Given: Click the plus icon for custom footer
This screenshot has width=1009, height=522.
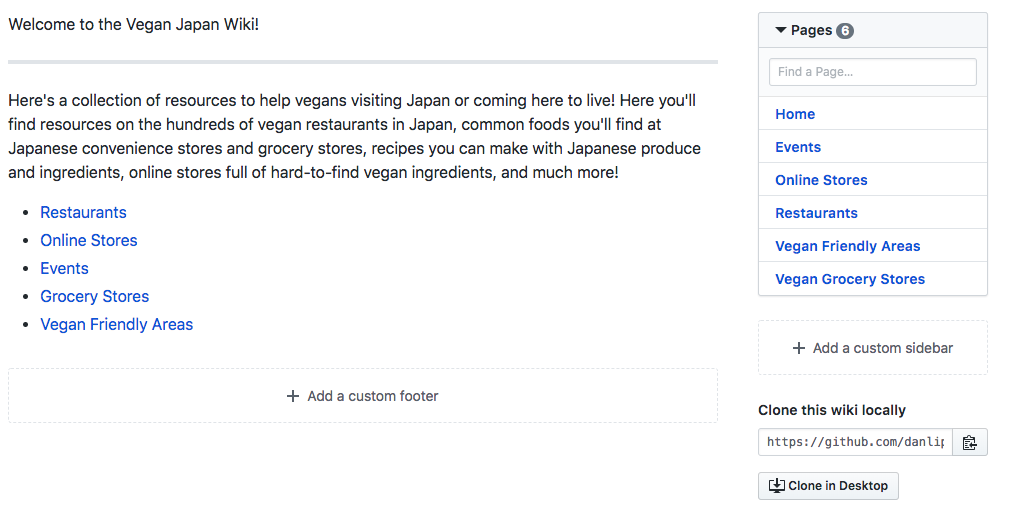Looking at the screenshot, I should pyautogui.click(x=293, y=396).
